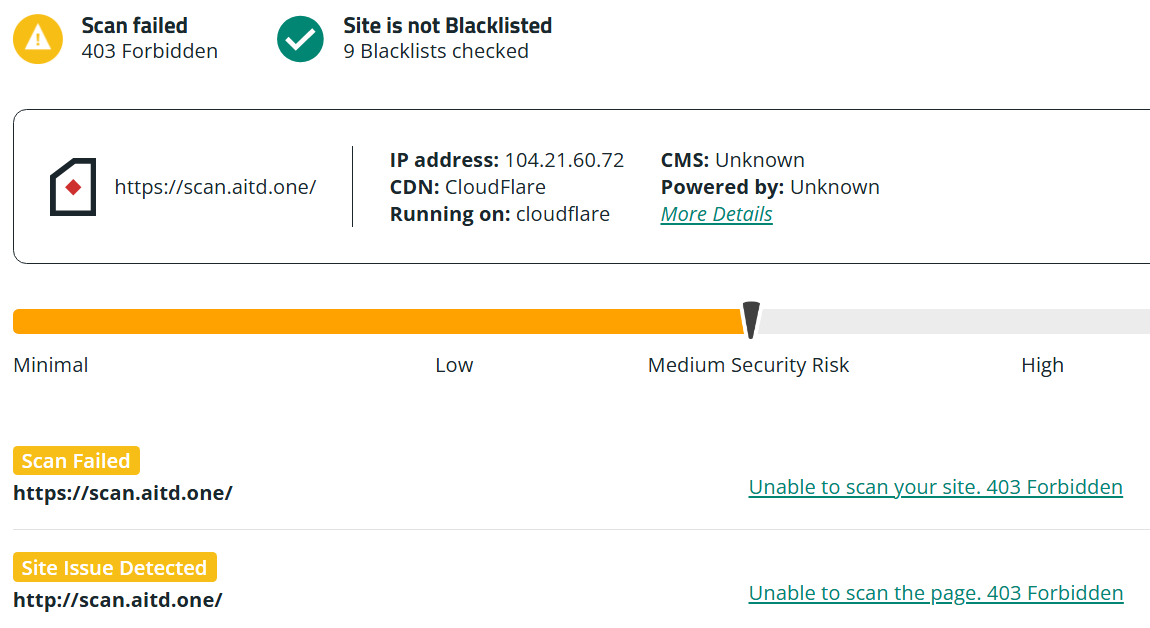Click the IP address 104.21.60.72

(x=564, y=160)
